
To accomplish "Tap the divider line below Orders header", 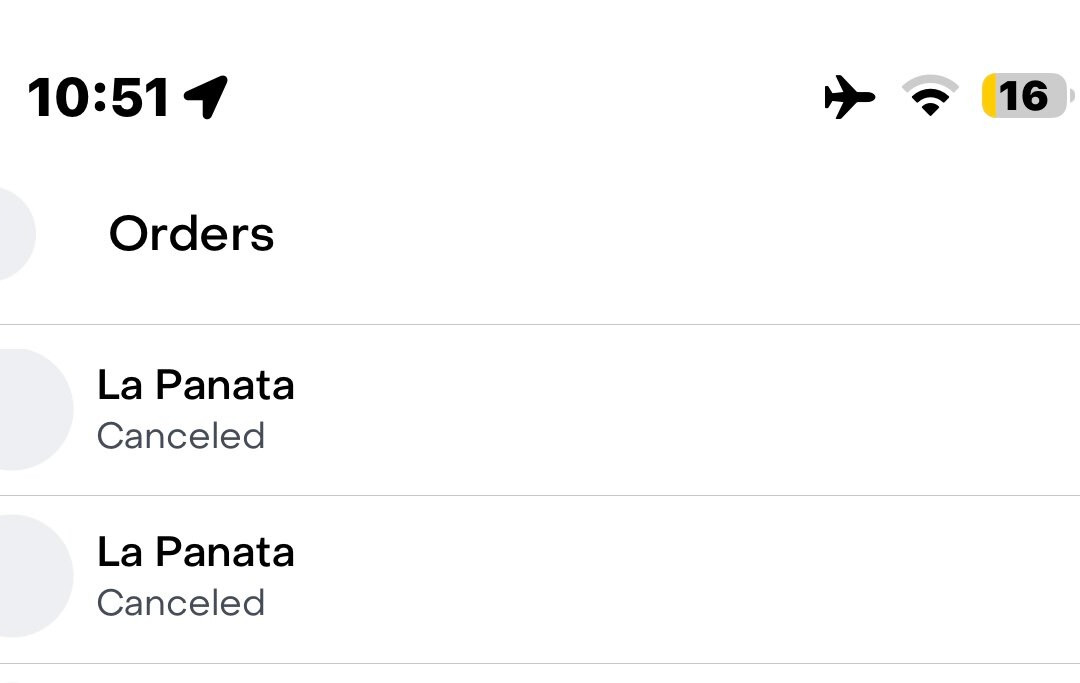I will pyautogui.click(x=540, y=324).
